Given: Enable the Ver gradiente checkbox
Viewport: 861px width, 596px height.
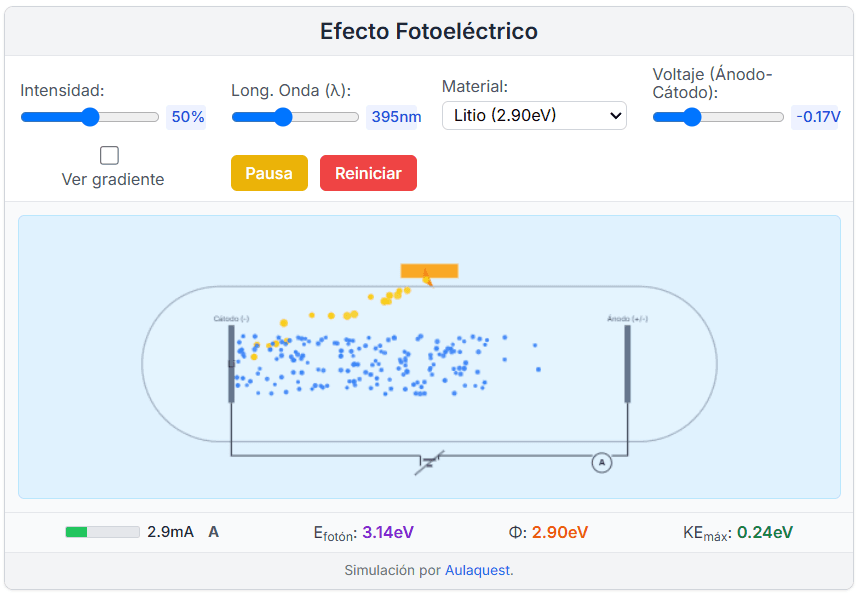Looking at the screenshot, I should 109,155.
